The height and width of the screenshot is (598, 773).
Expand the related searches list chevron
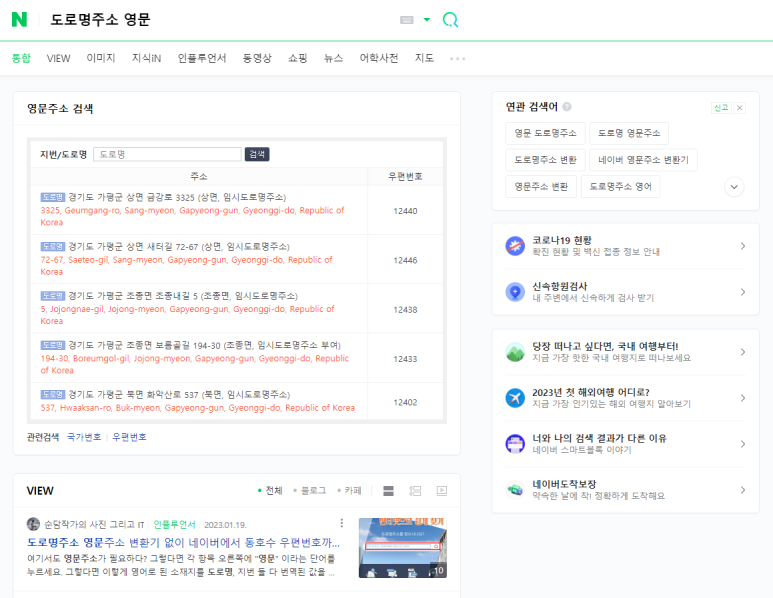(734, 187)
